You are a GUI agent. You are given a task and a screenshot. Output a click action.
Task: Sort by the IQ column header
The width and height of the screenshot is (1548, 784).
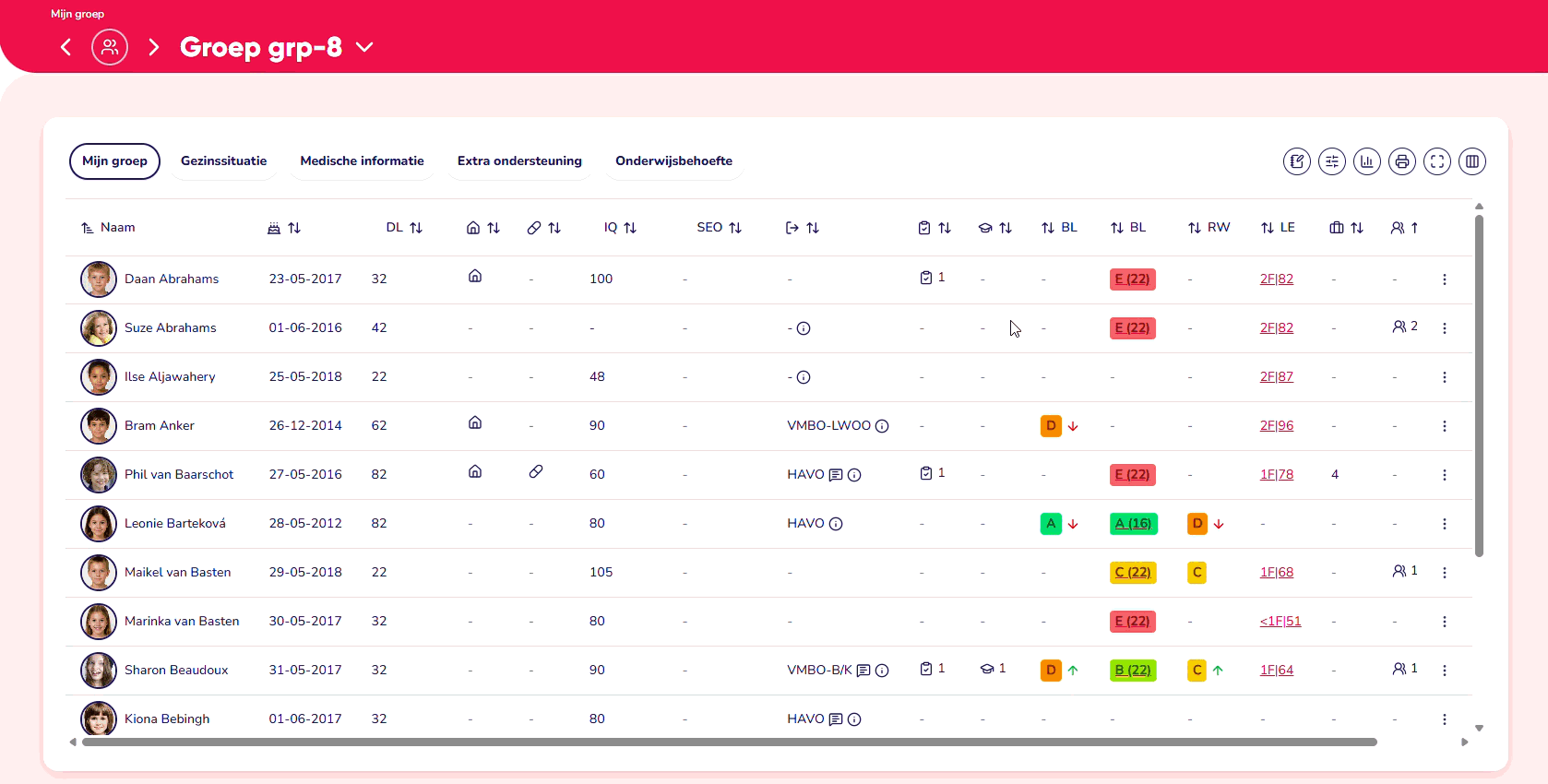click(620, 228)
